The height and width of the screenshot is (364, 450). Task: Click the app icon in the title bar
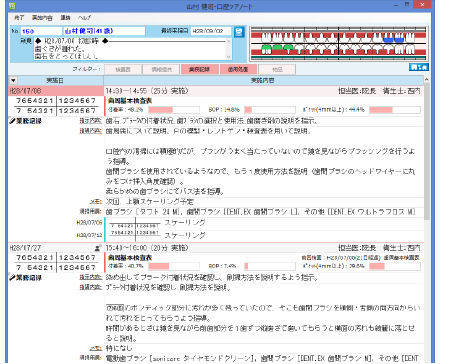12,6
